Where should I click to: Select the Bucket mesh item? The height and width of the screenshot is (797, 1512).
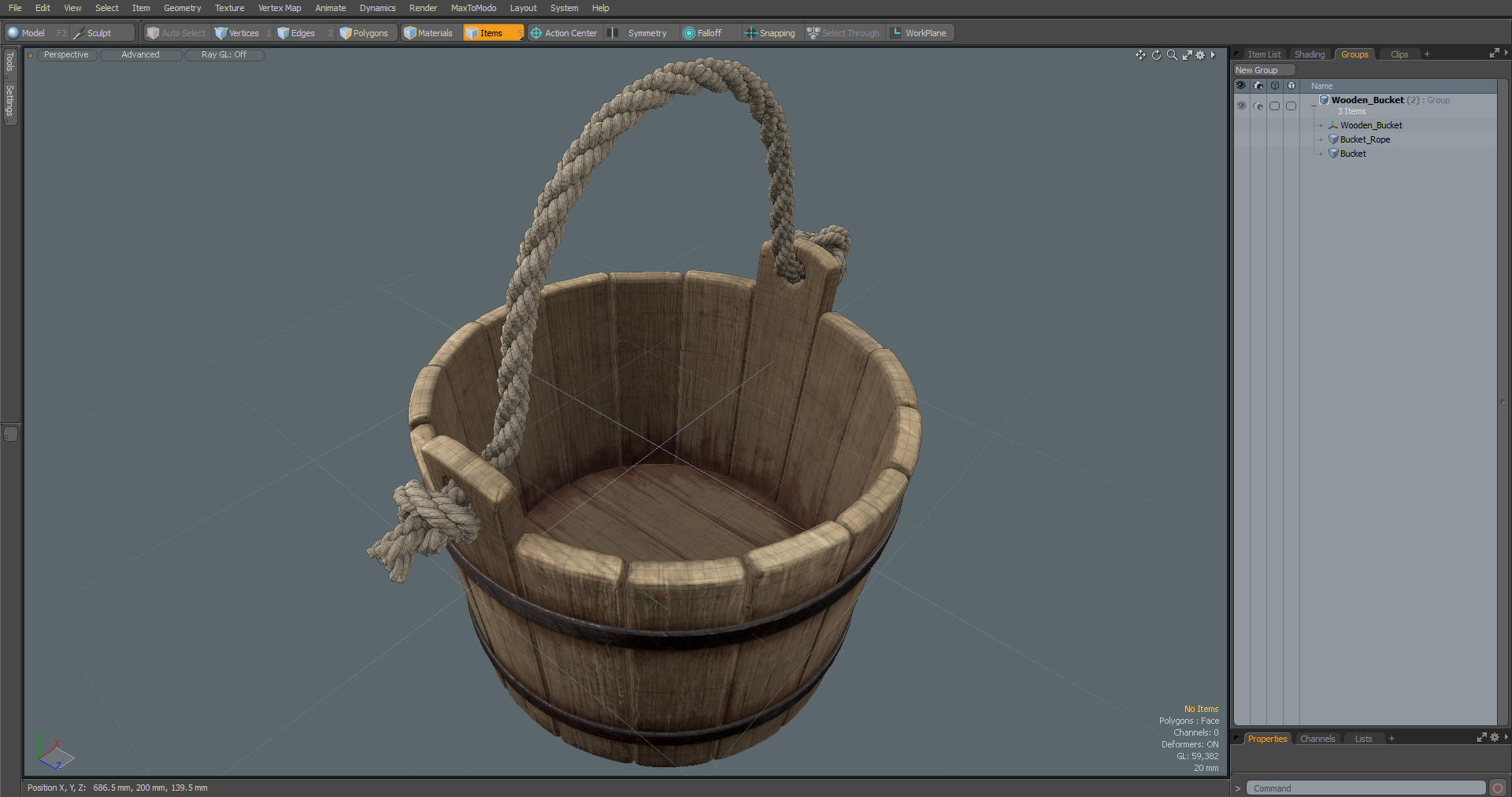(1353, 154)
